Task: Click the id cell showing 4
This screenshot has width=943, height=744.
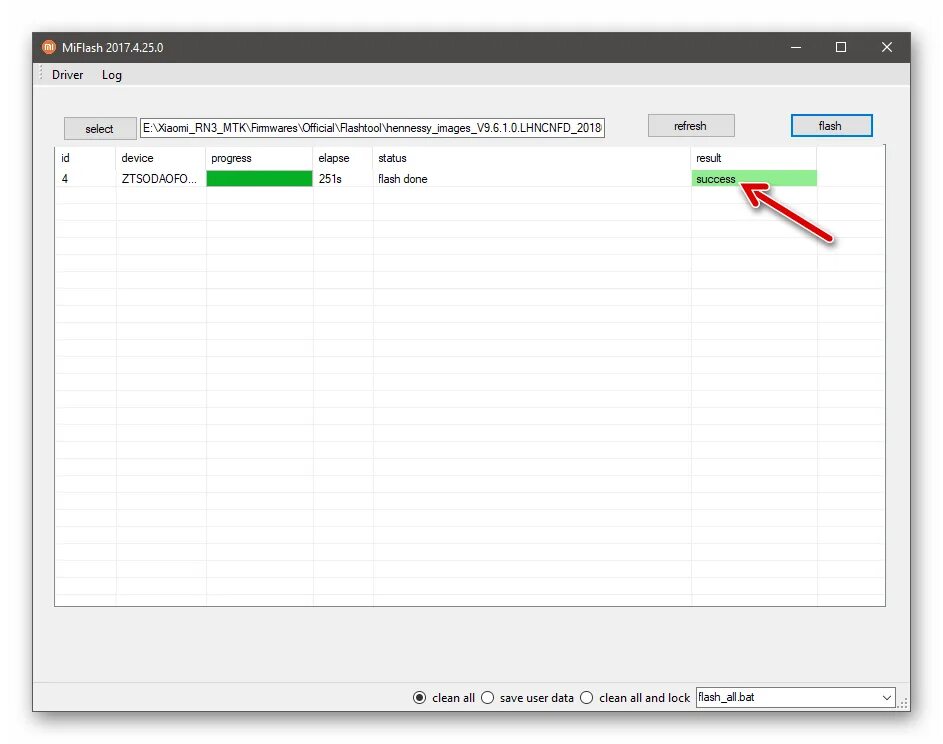Action: tap(85, 179)
